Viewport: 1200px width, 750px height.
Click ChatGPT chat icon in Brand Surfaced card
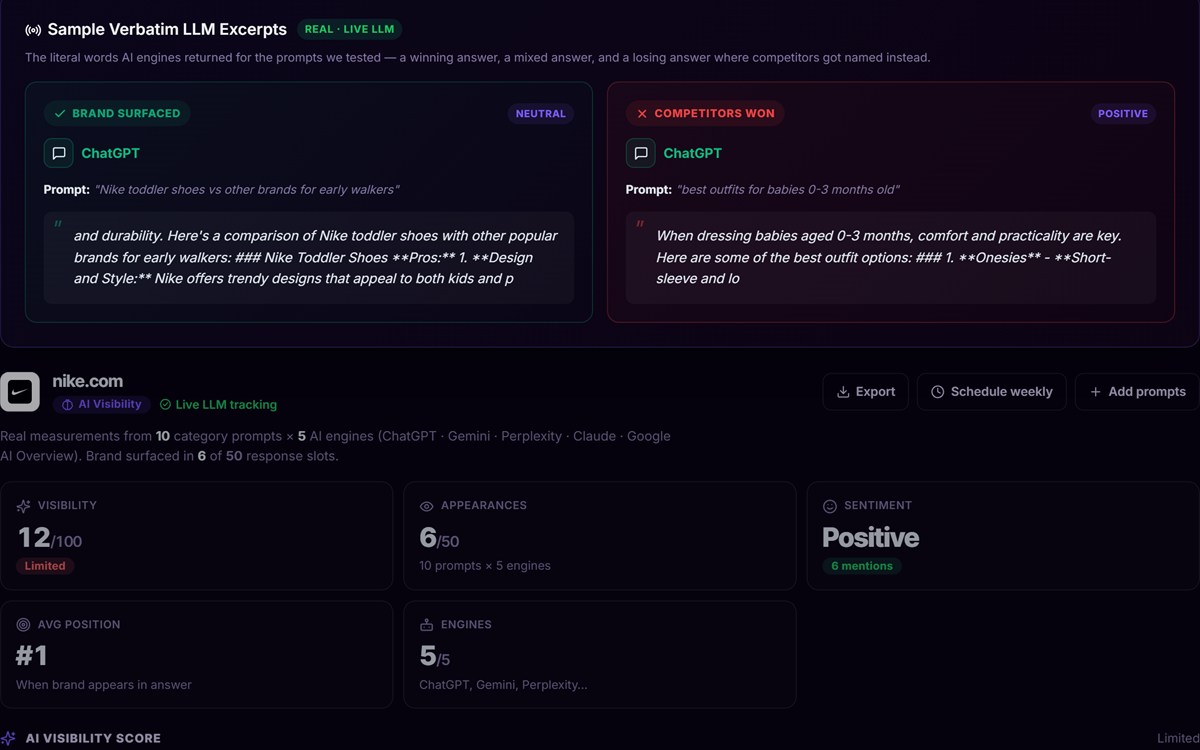tap(58, 153)
